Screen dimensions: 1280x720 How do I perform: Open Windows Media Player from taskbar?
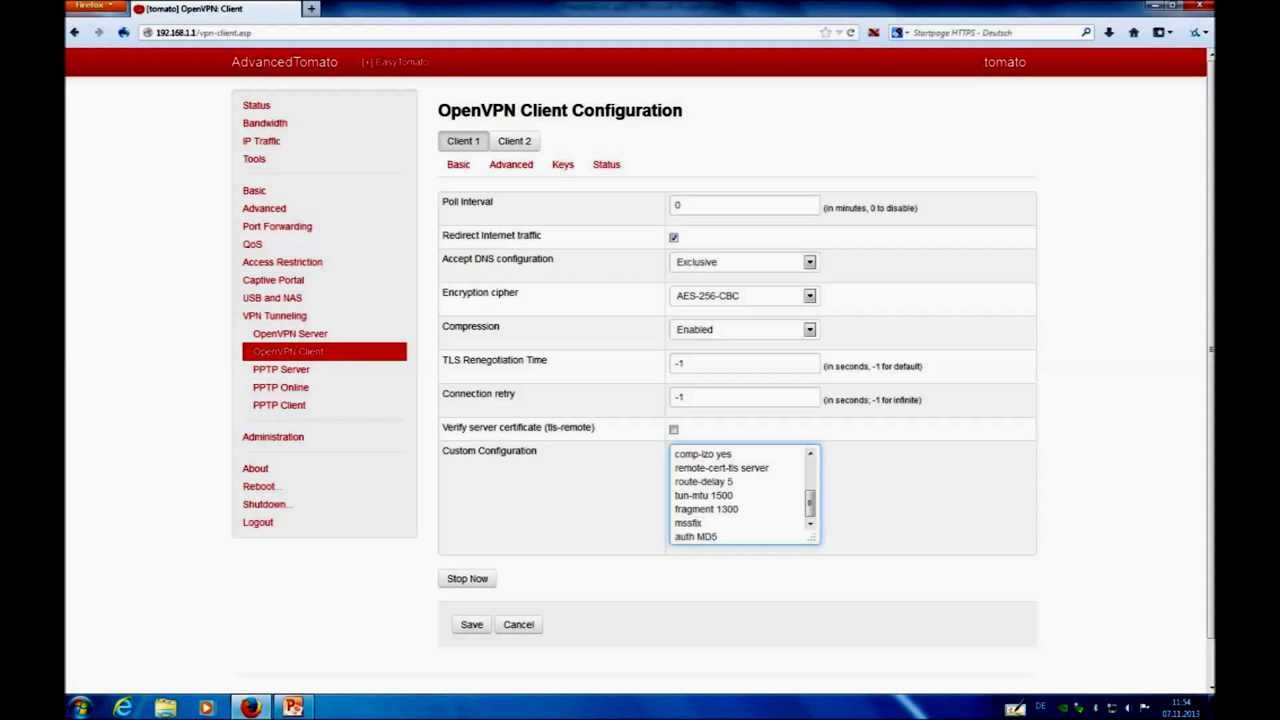click(x=207, y=708)
